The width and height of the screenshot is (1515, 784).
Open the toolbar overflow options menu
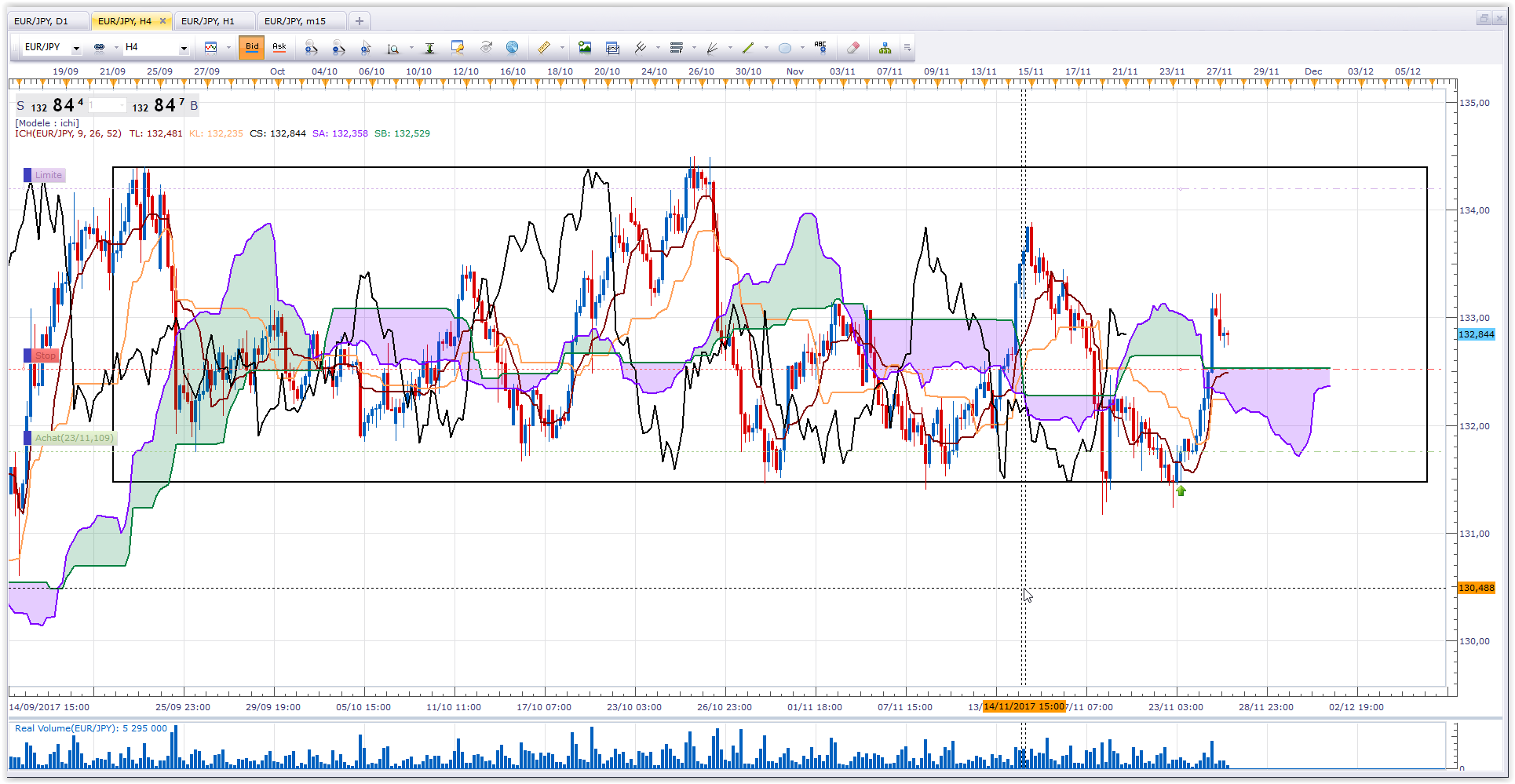click(x=907, y=48)
